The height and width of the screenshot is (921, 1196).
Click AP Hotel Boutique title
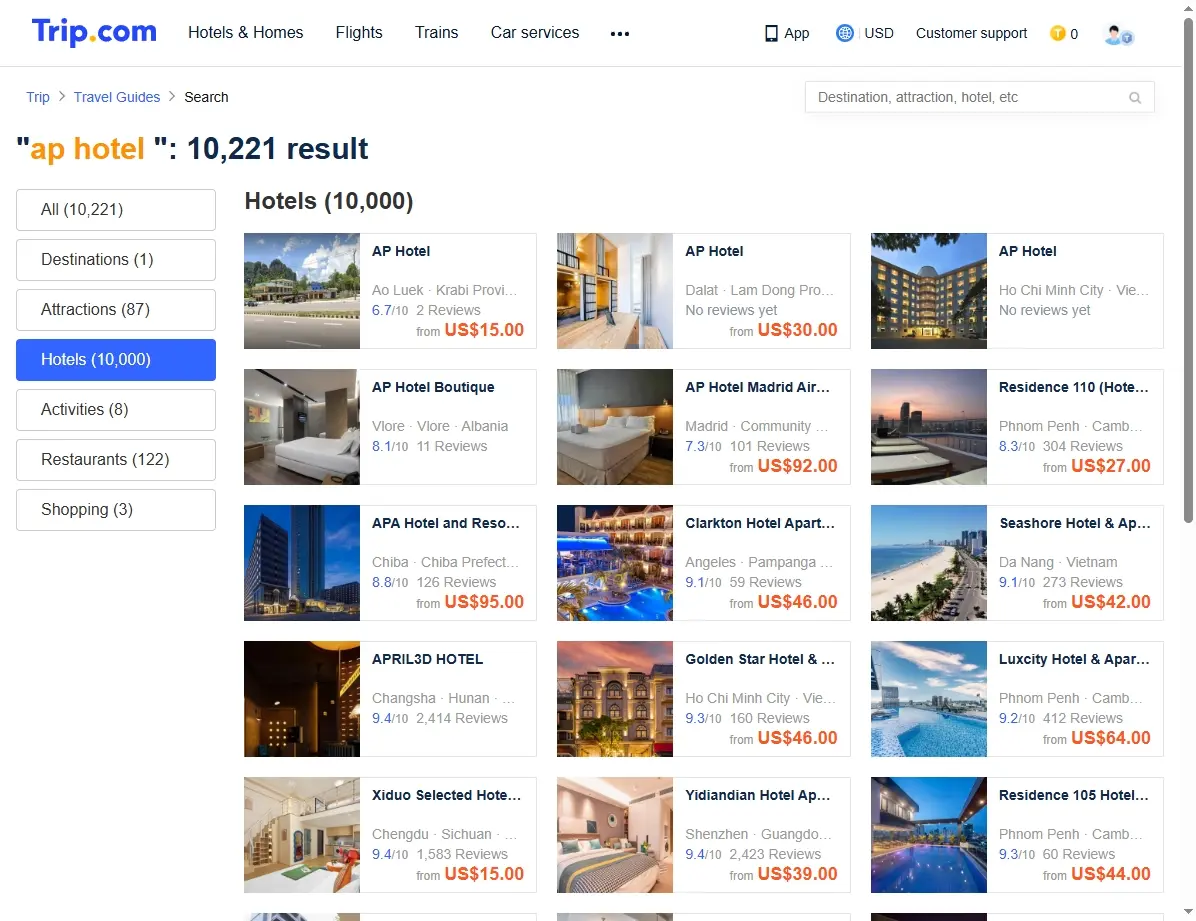point(433,387)
